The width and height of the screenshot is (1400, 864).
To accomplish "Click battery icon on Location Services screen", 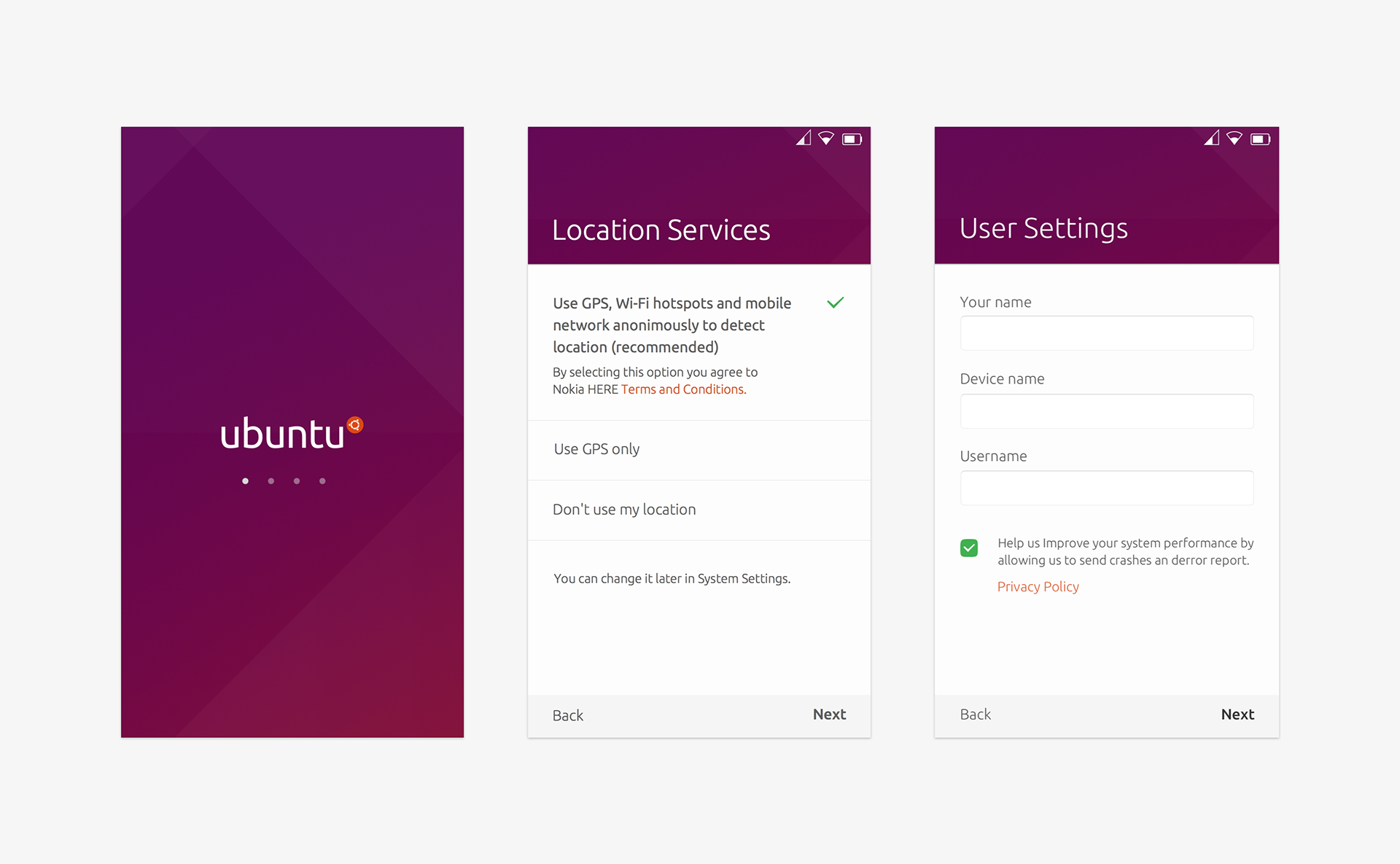I will tap(852, 139).
